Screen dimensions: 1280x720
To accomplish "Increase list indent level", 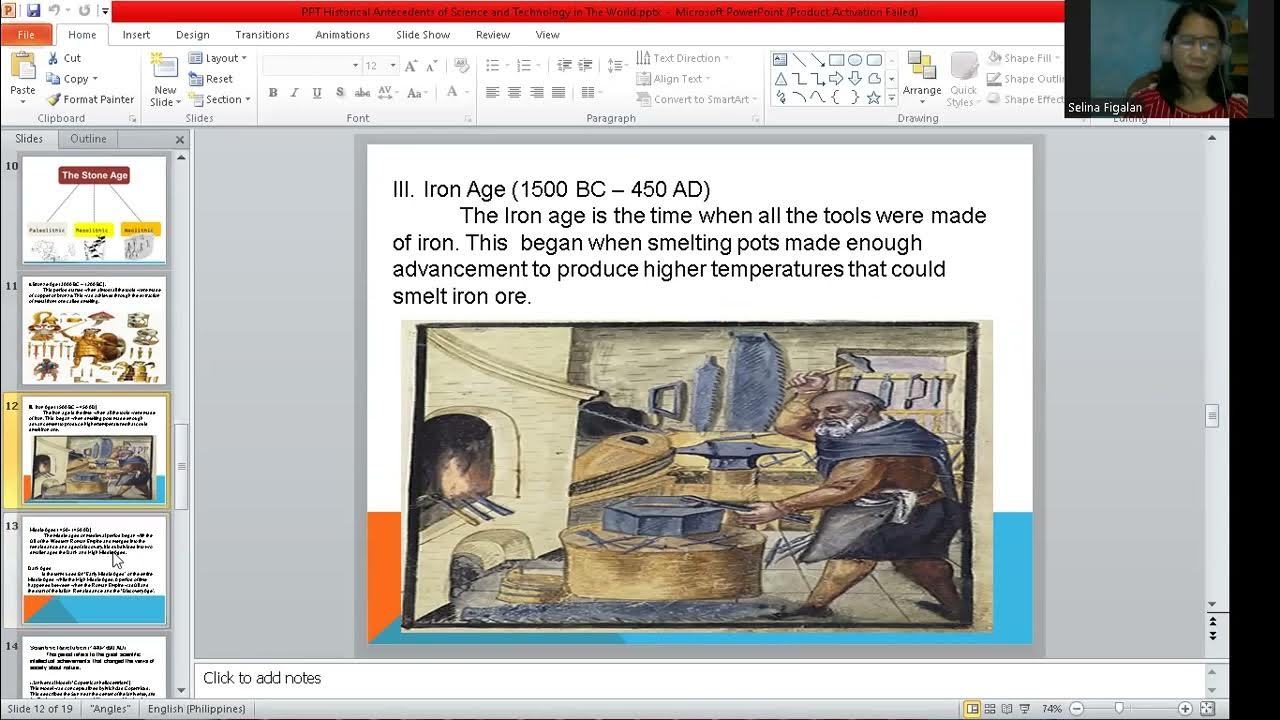I will pyautogui.click(x=586, y=65).
